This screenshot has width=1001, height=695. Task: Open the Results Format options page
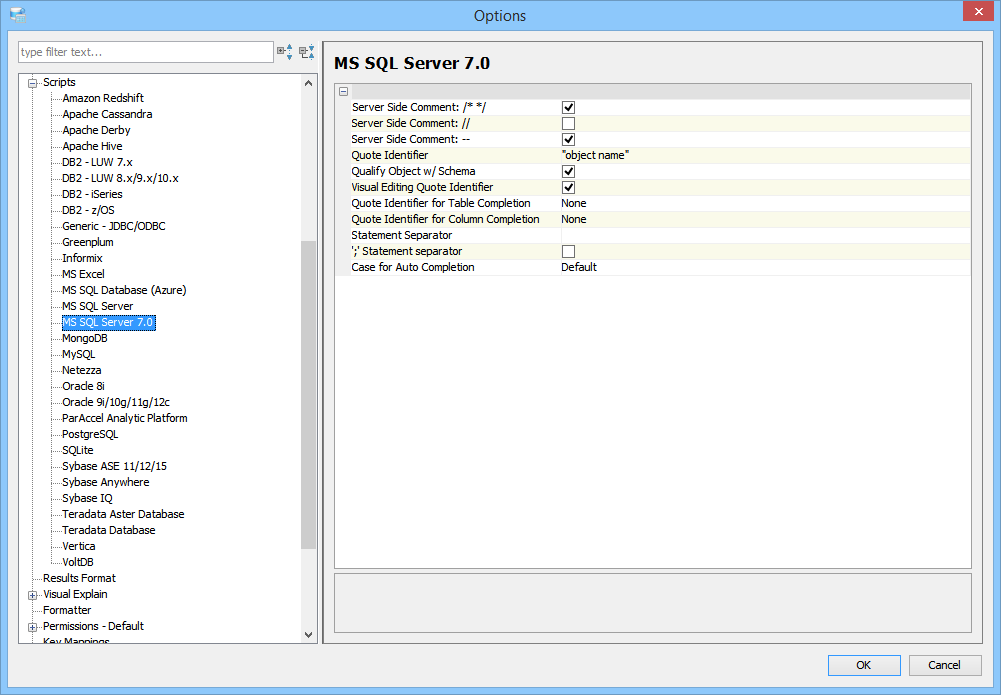point(79,578)
